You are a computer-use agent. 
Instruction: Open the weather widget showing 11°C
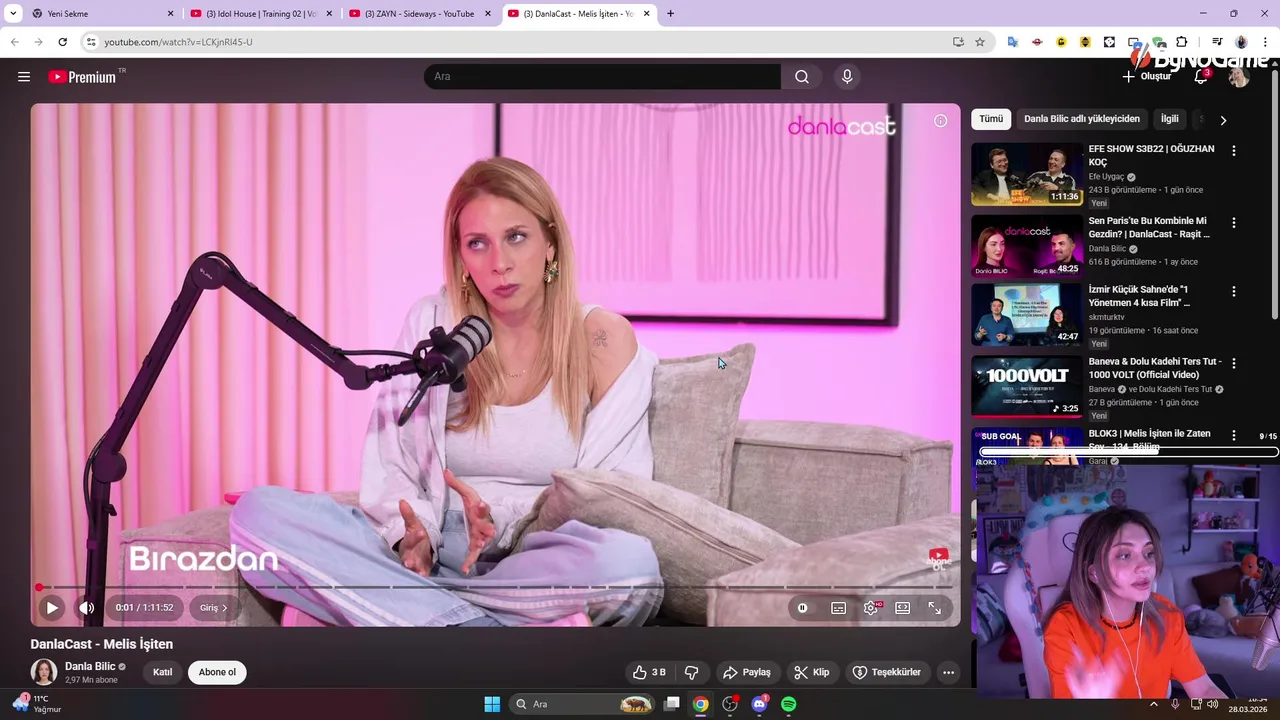click(36, 704)
